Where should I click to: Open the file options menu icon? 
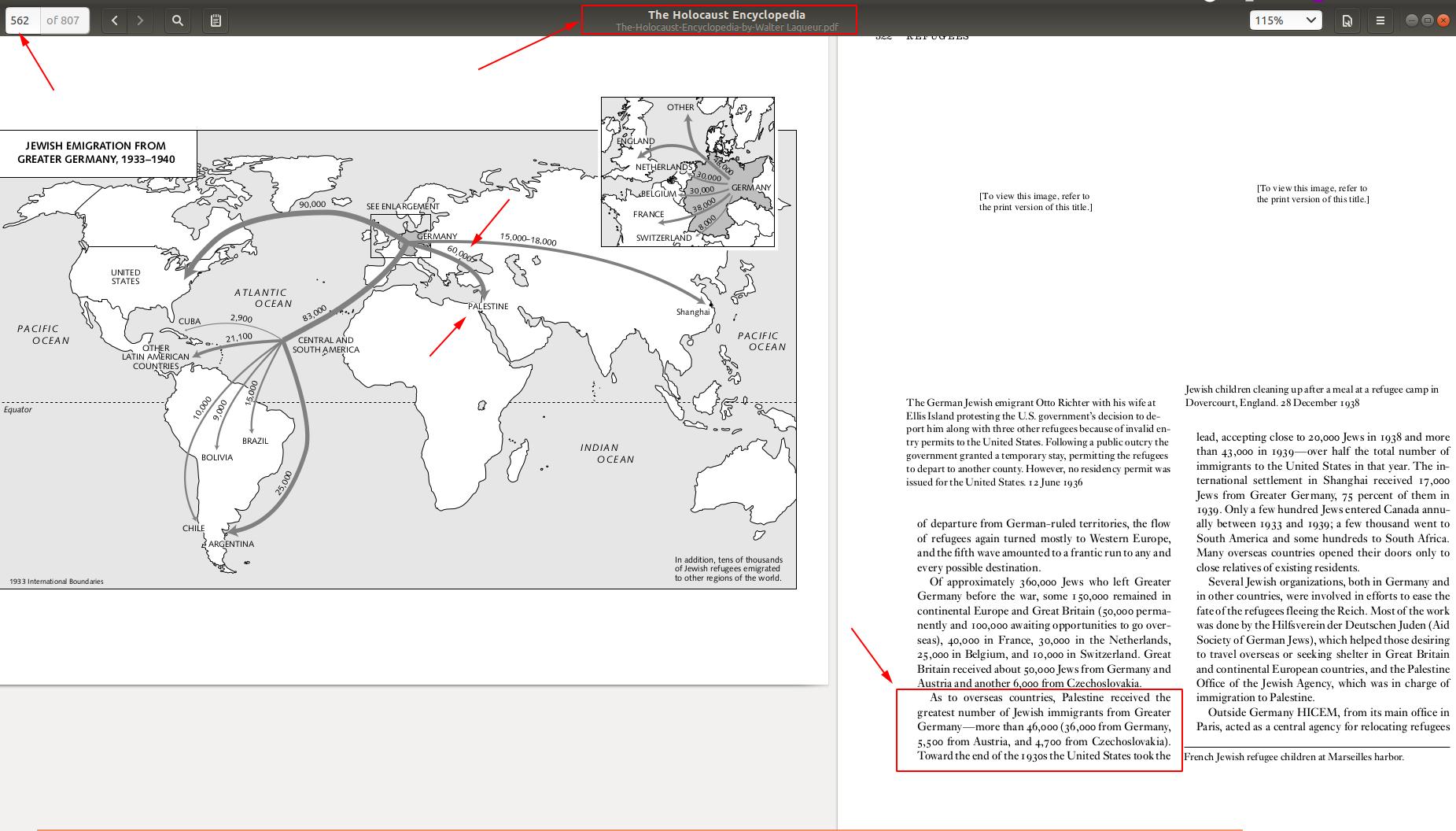(1347, 20)
